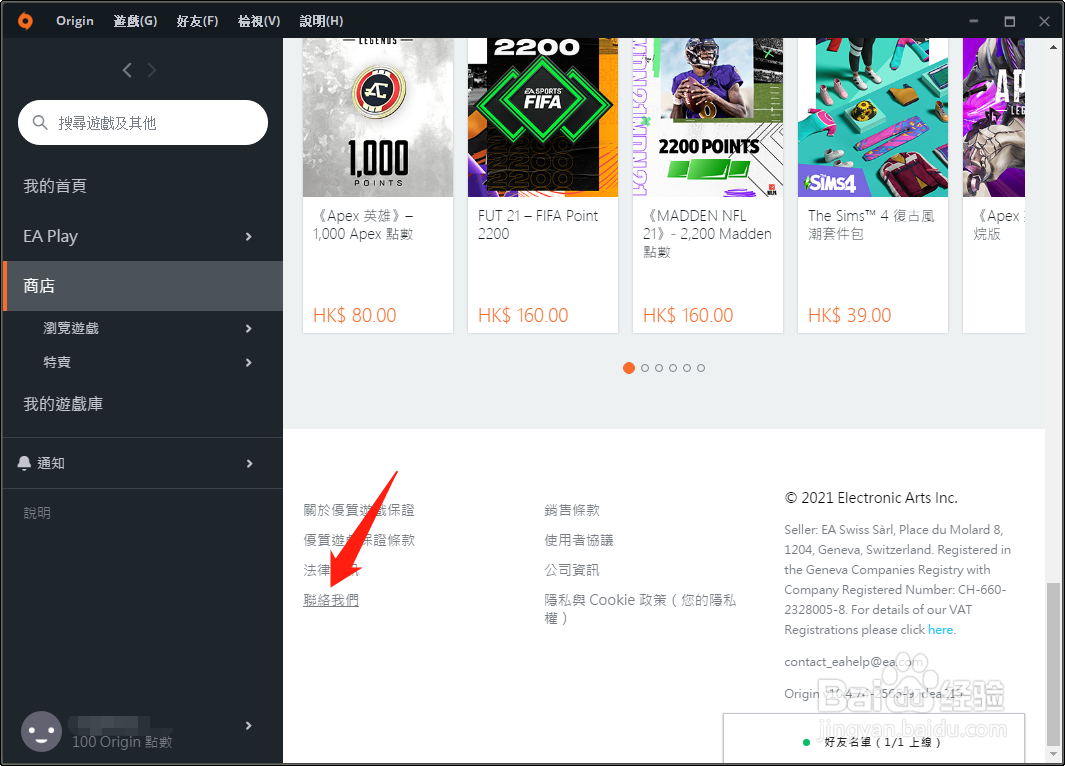
Task: Select the second carousel pagination dot
Action: 644,368
